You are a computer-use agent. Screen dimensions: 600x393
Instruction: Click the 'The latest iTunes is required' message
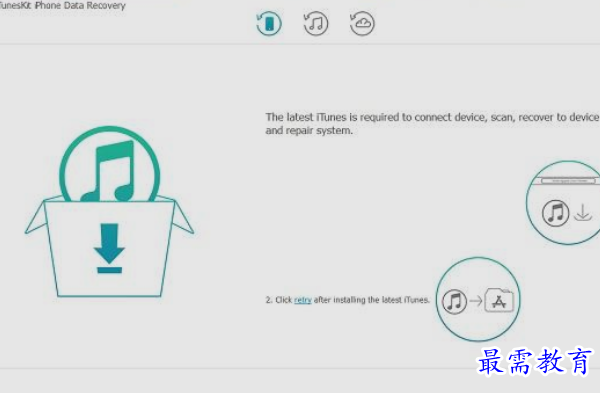point(432,124)
